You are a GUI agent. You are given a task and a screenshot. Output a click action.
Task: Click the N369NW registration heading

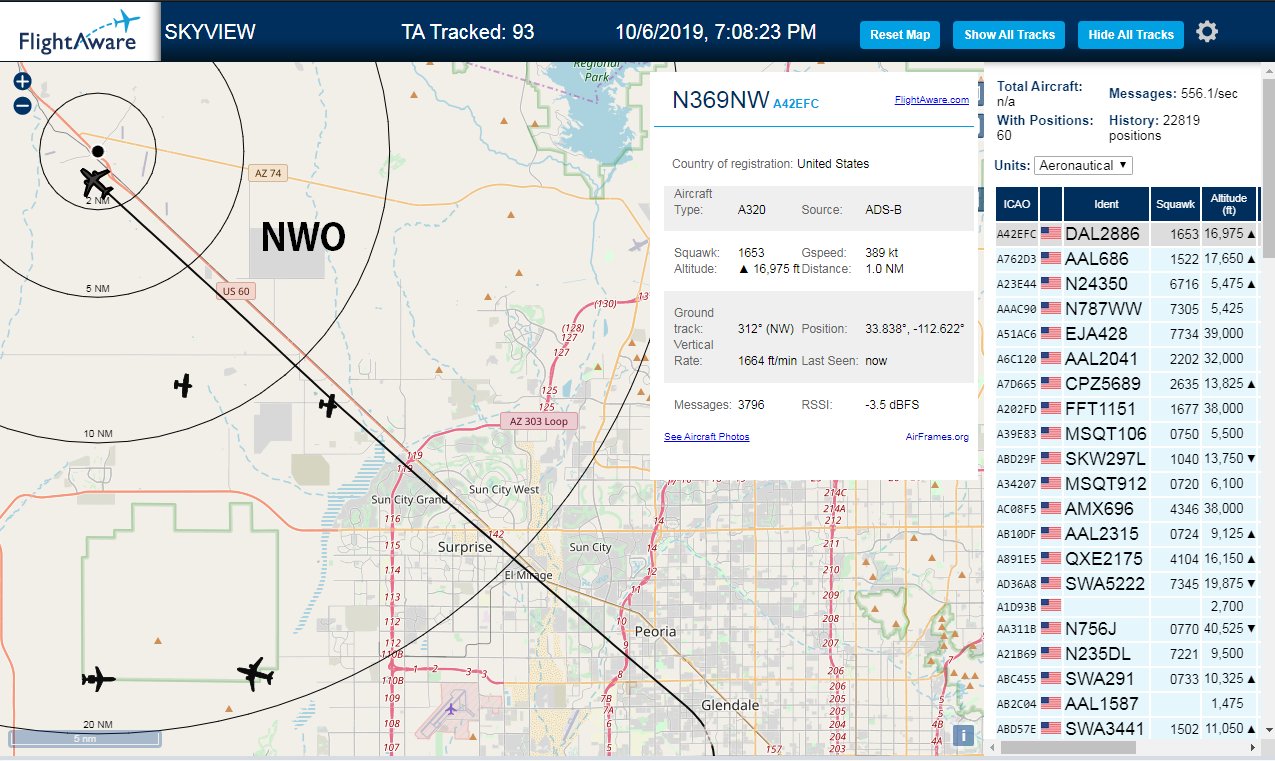[x=721, y=100]
